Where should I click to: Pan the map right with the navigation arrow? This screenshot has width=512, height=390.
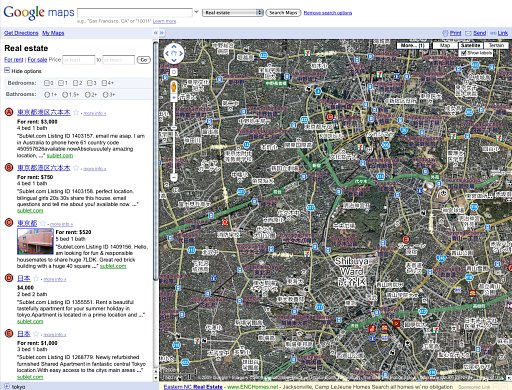tap(181, 53)
